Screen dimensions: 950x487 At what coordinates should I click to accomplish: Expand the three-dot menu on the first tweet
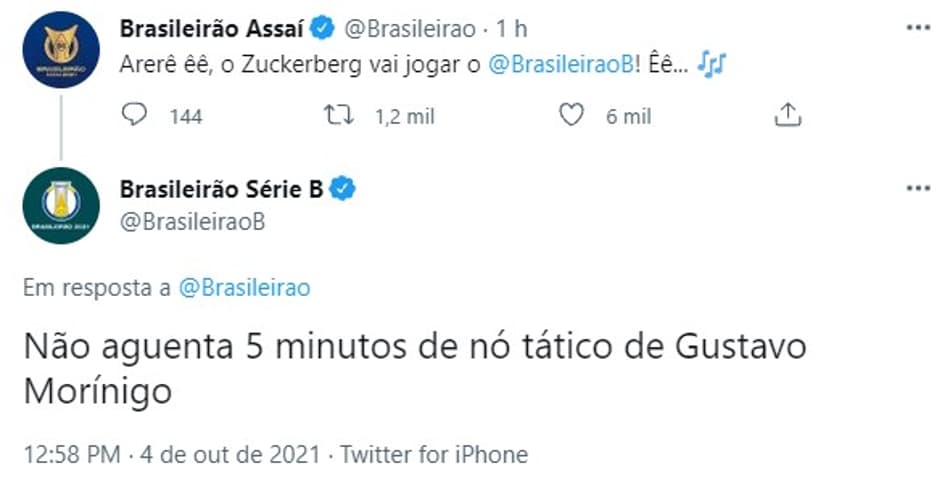[x=918, y=28]
